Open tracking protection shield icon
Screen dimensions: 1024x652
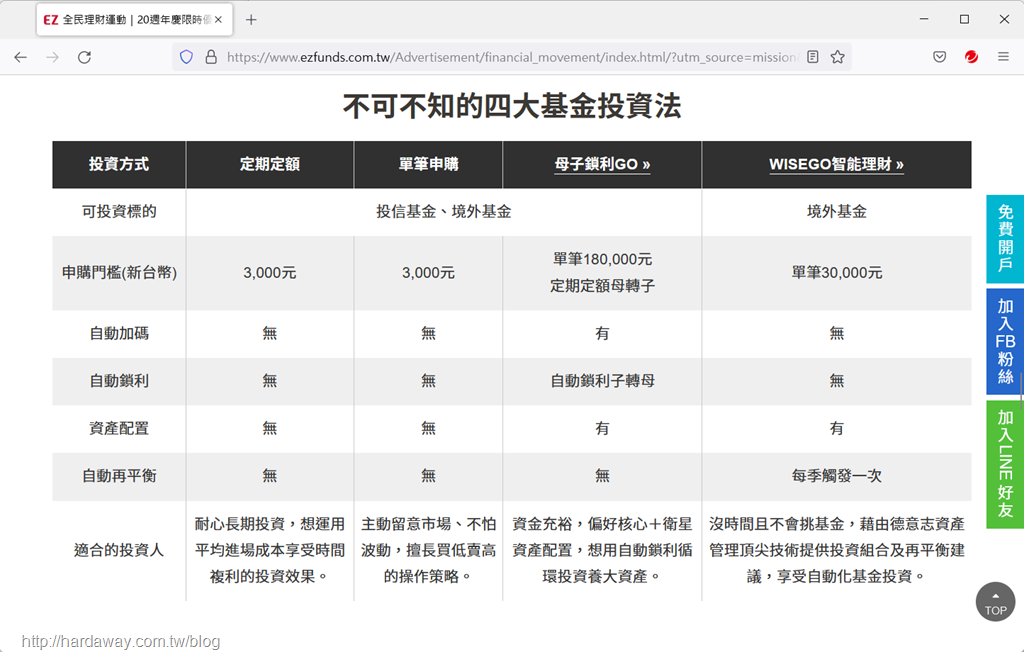point(186,57)
